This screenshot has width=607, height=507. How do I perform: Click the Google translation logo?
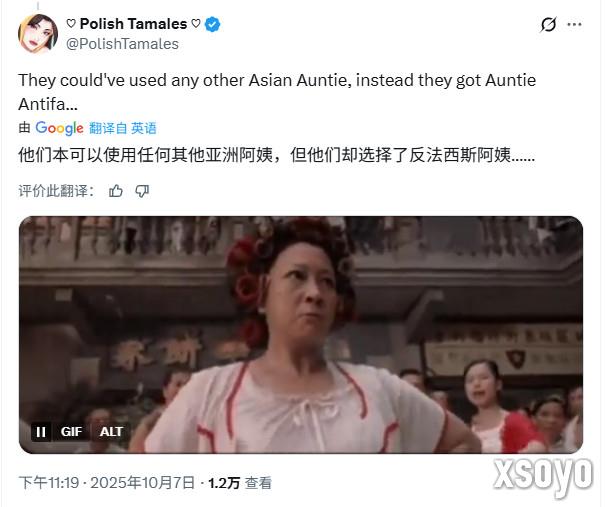tap(59, 128)
